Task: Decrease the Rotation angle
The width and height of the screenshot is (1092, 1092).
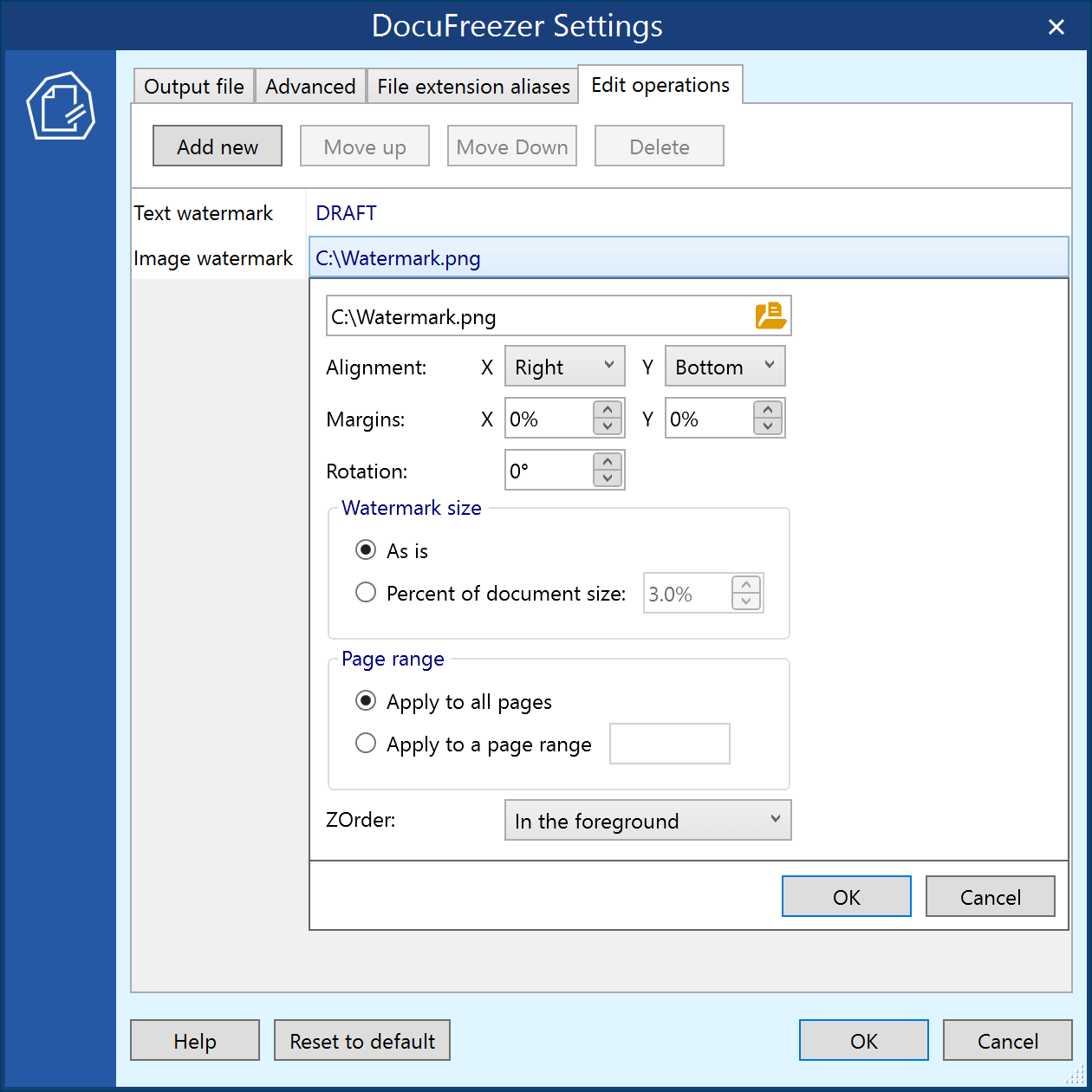Action: [x=608, y=479]
